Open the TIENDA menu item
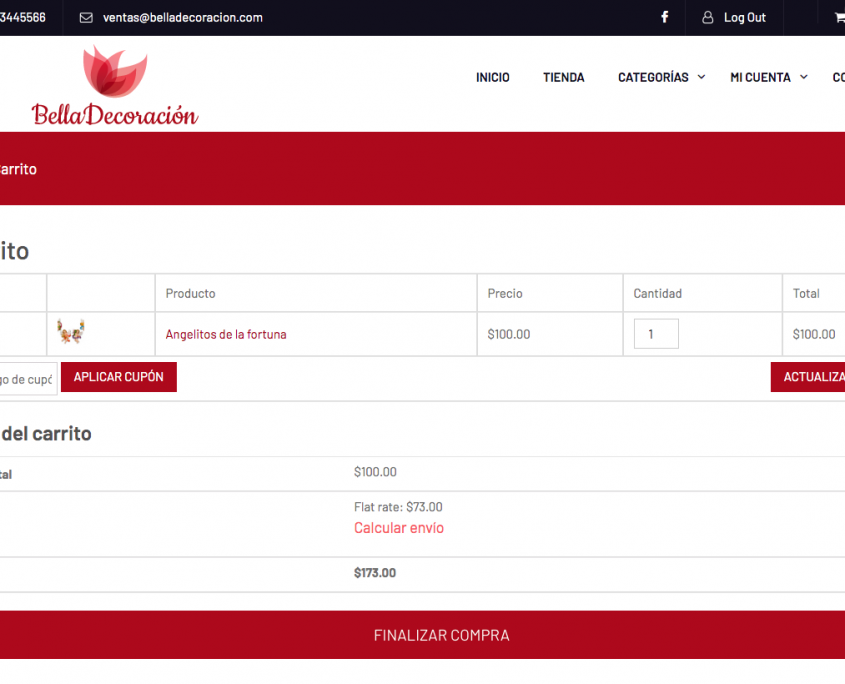This screenshot has height=684, width=845. coord(564,78)
